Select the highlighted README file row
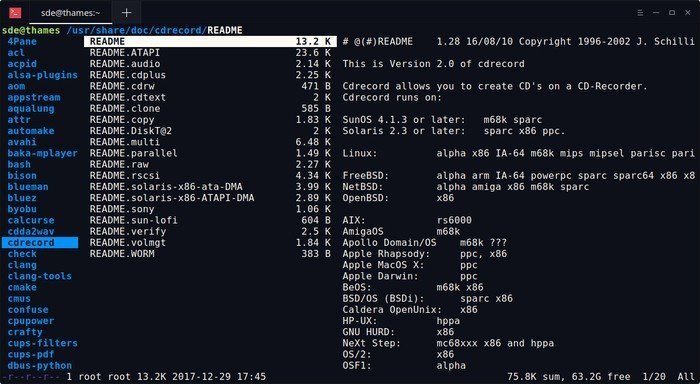 click(x=210, y=42)
